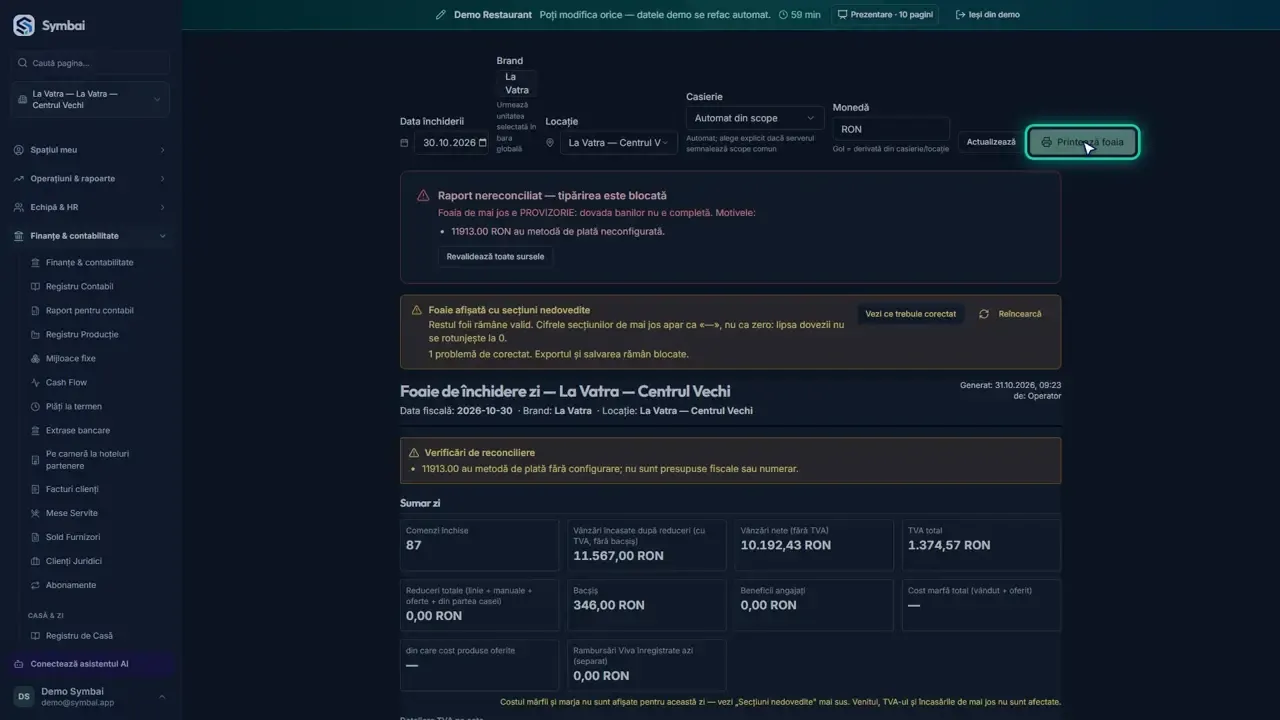Click the Raport pentru contabil icon
1280x720 pixels.
point(36,311)
